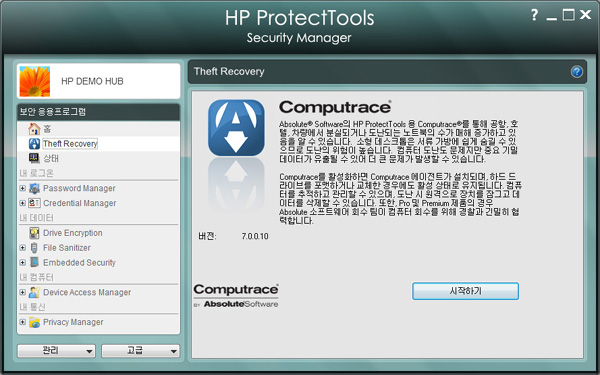Viewport: 600px width, 375px height.
Task: Click the Privacy Manager icon
Action: coord(34,322)
